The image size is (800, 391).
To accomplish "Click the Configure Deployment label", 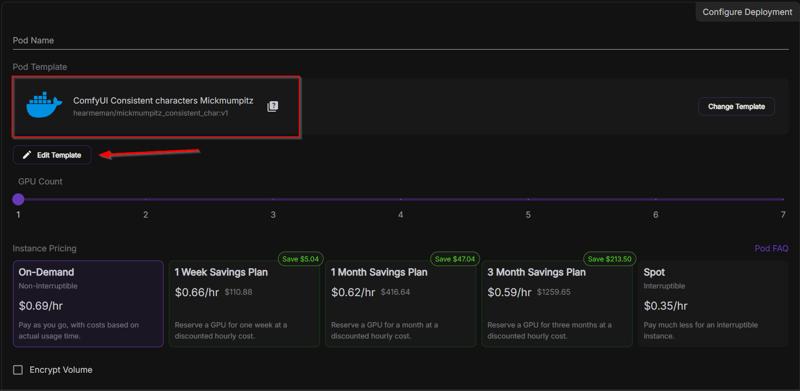I will (x=747, y=12).
